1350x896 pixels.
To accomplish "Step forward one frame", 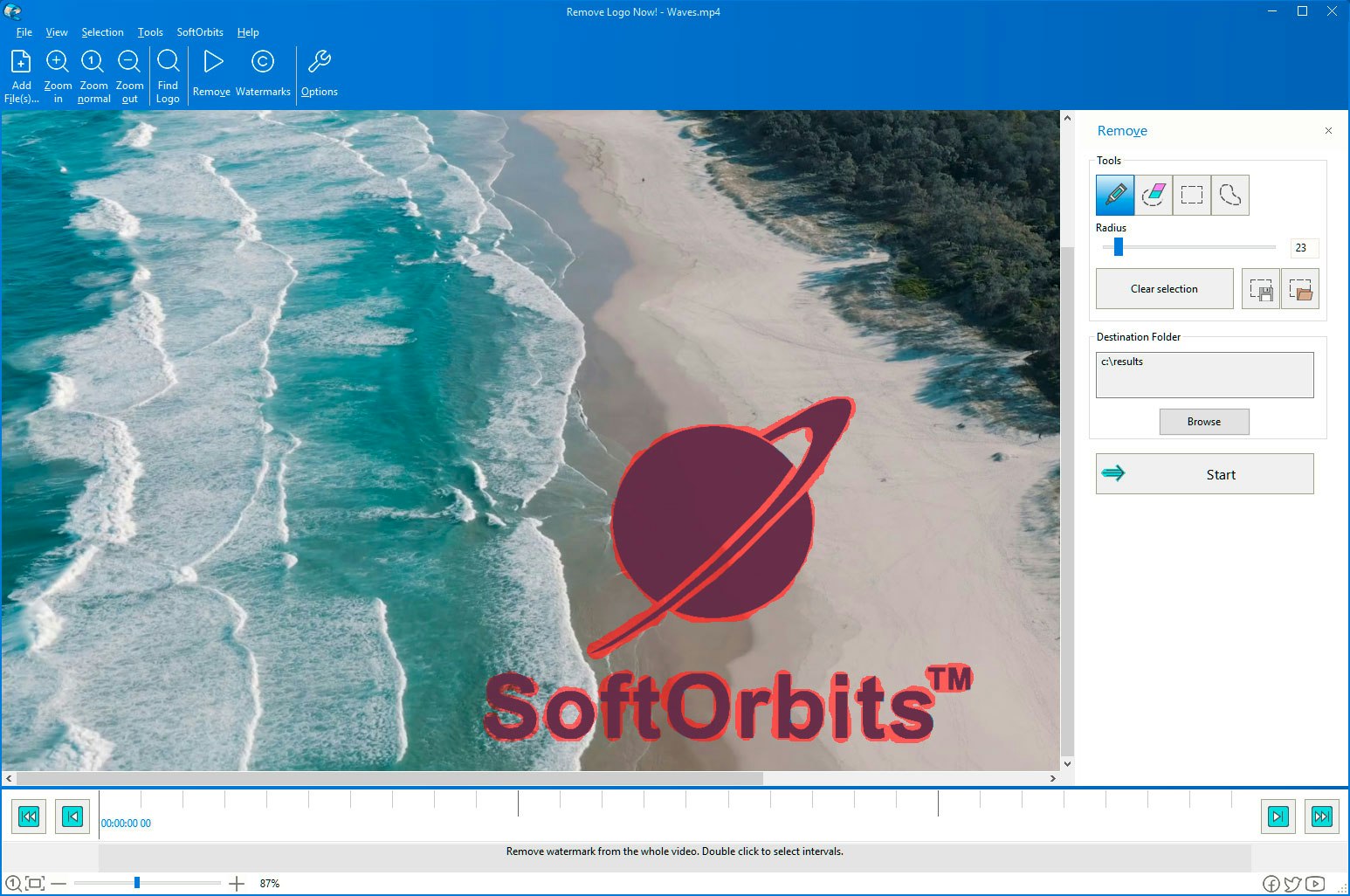I will click(1278, 817).
